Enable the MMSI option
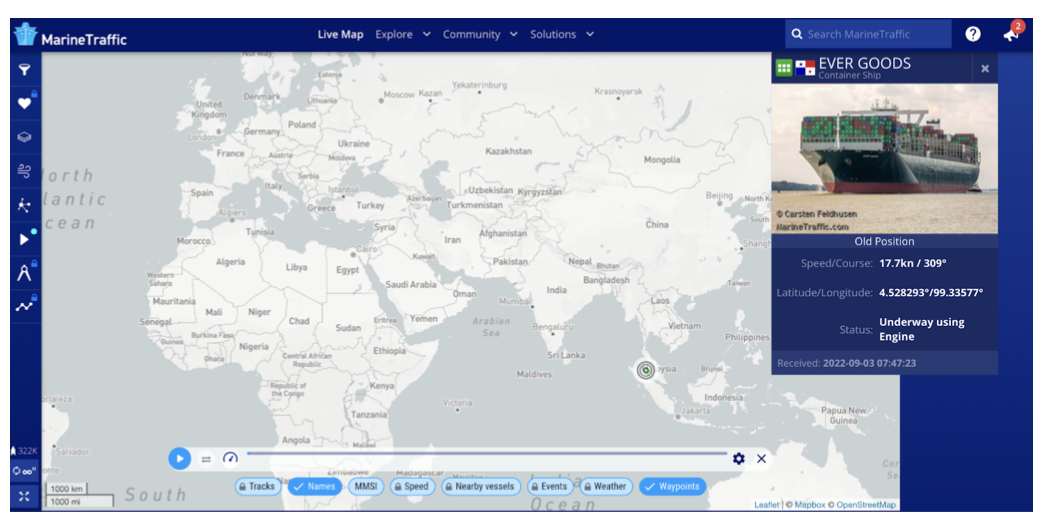The width and height of the screenshot is (1038, 518). 365,486
